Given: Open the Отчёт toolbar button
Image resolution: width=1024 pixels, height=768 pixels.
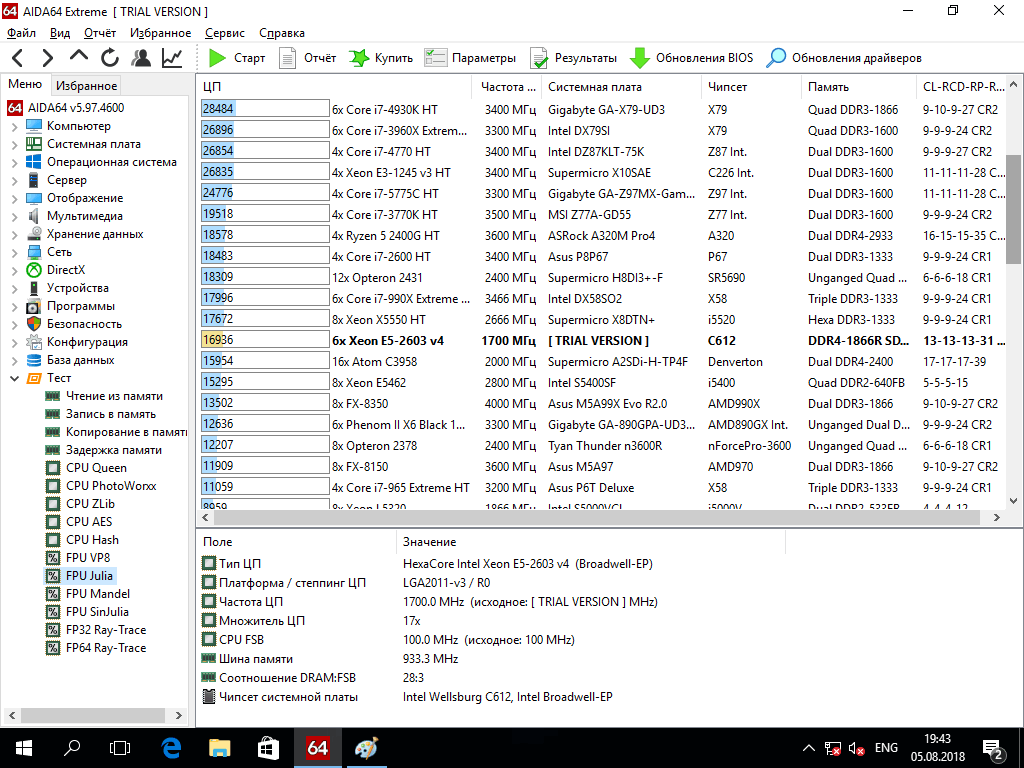Looking at the screenshot, I should [x=307, y=58].
